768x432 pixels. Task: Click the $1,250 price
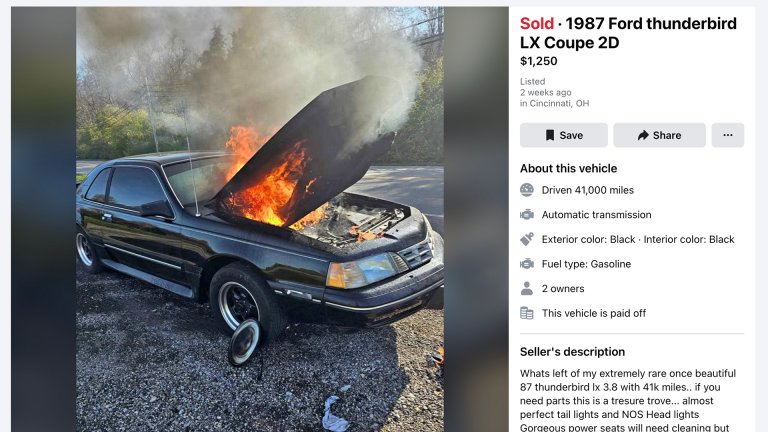(x=539, y=61)
